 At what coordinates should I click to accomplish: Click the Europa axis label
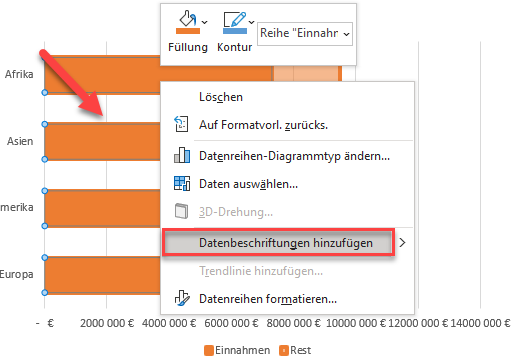[x=17, y=274]
